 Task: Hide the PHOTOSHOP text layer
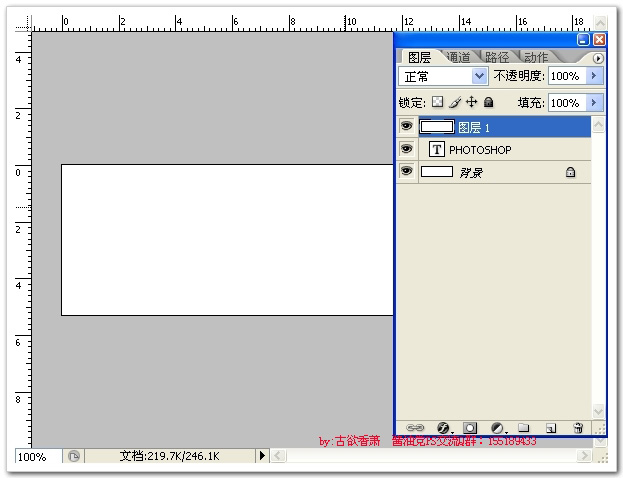coord(406,149)
